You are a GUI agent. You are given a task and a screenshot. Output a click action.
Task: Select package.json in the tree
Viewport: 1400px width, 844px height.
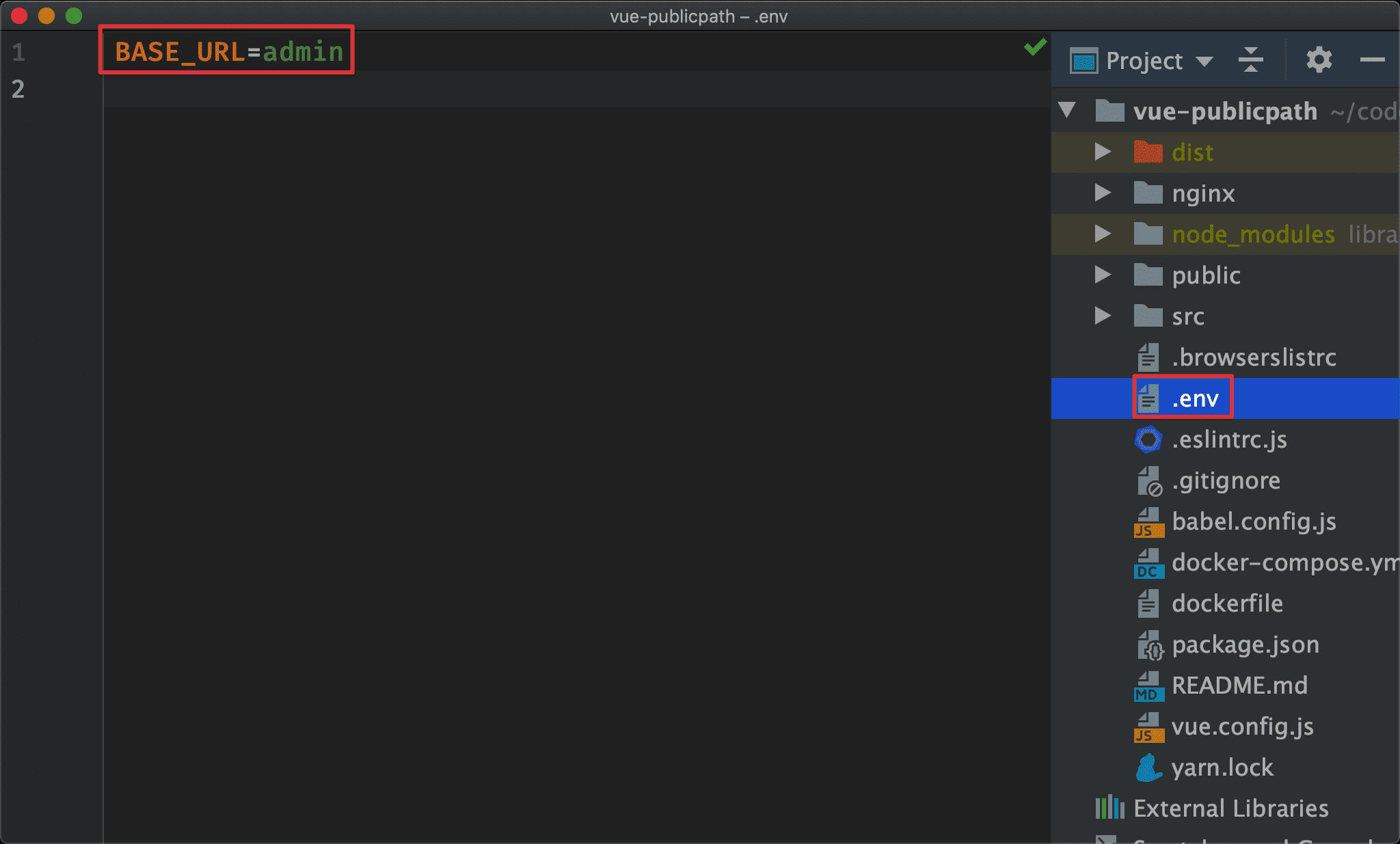(x=1246, y=644)
